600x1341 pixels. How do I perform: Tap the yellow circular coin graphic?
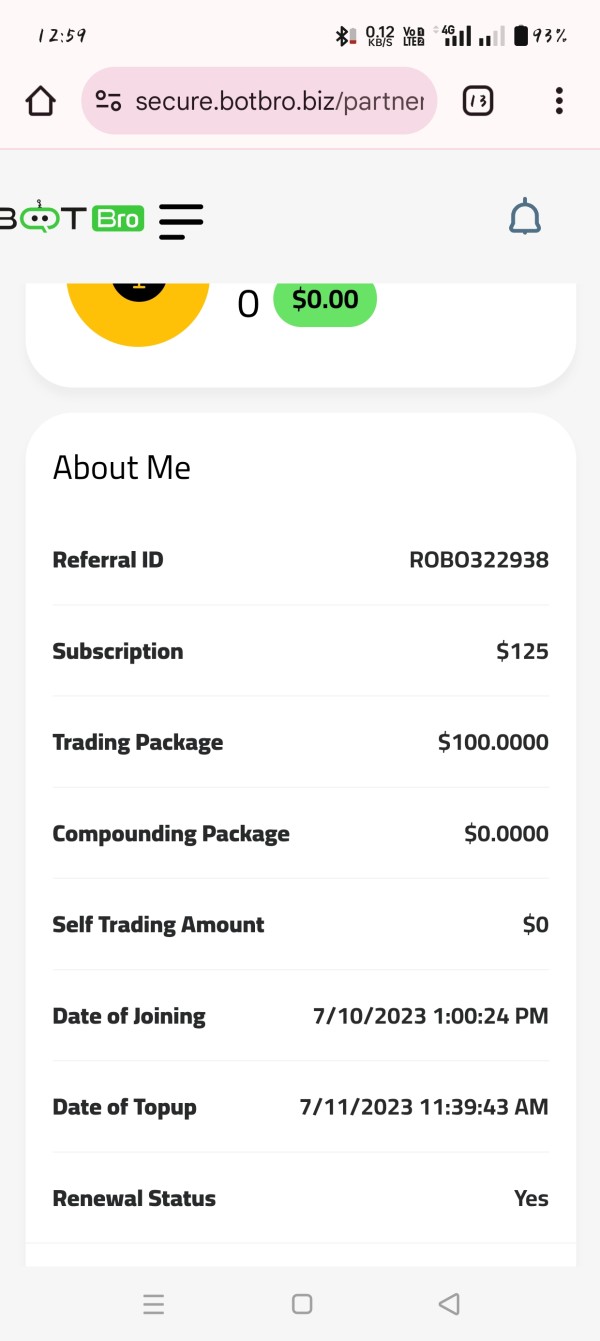138,310
